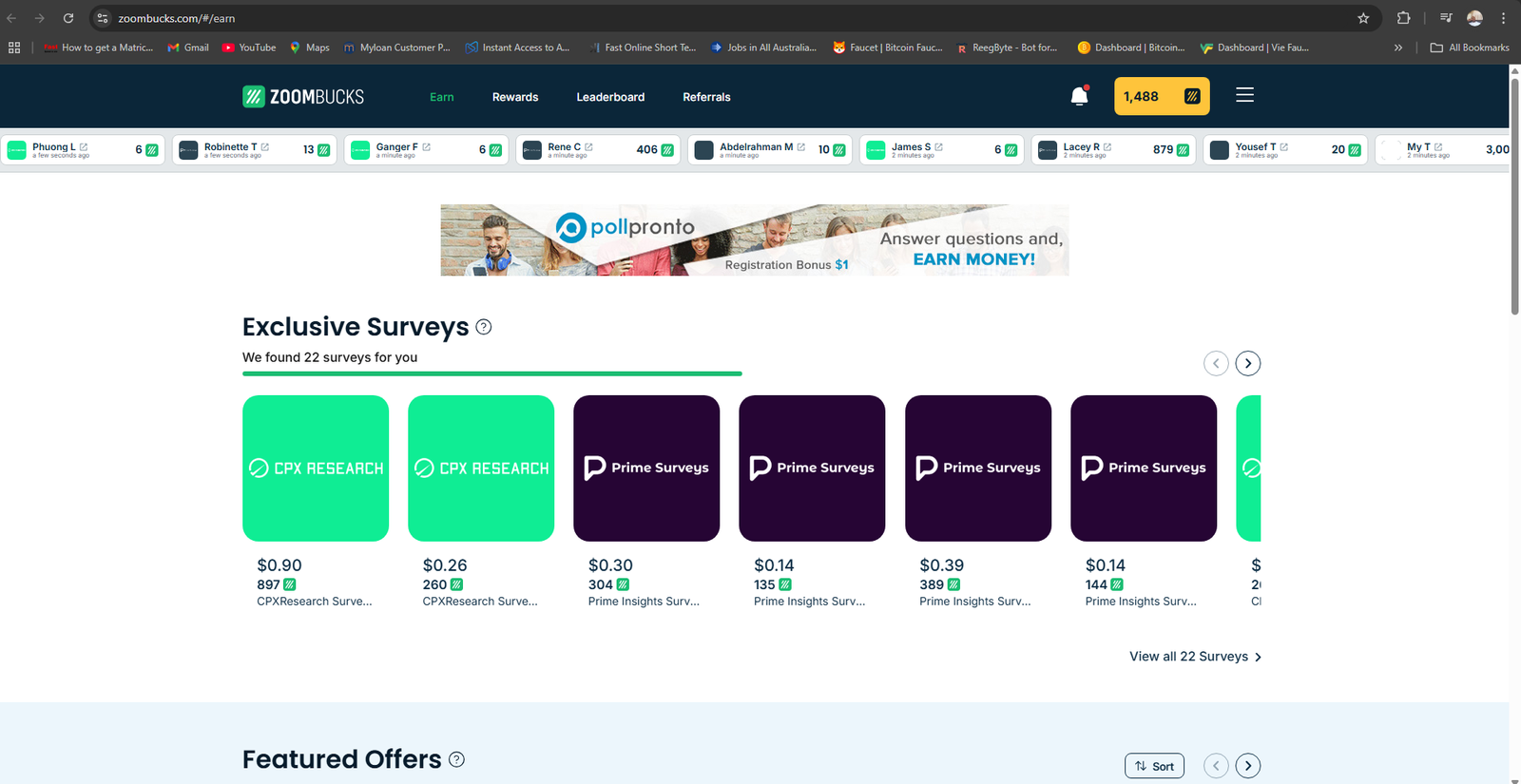The image size is (1521, 784).
Task: Bookmark this page with the star icon
Action: click(1363, 18)
